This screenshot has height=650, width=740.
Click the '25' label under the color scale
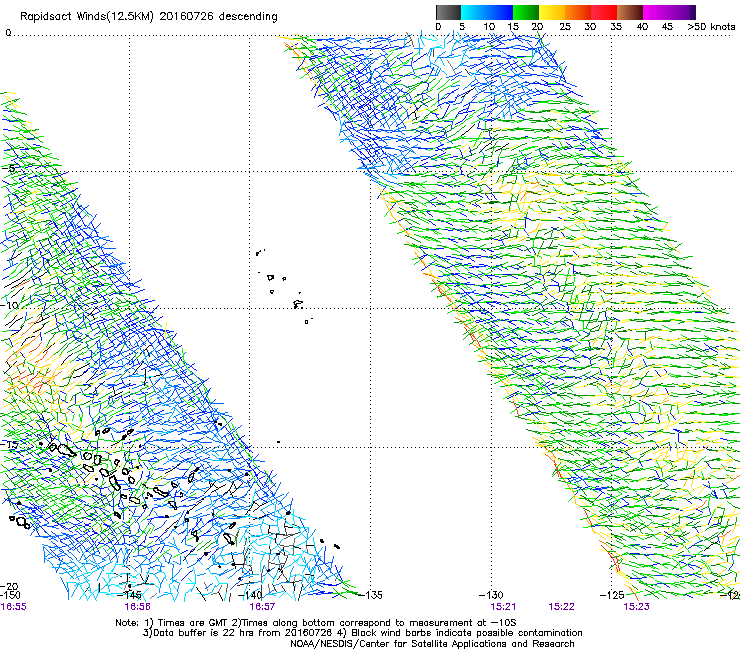point(565,26)
